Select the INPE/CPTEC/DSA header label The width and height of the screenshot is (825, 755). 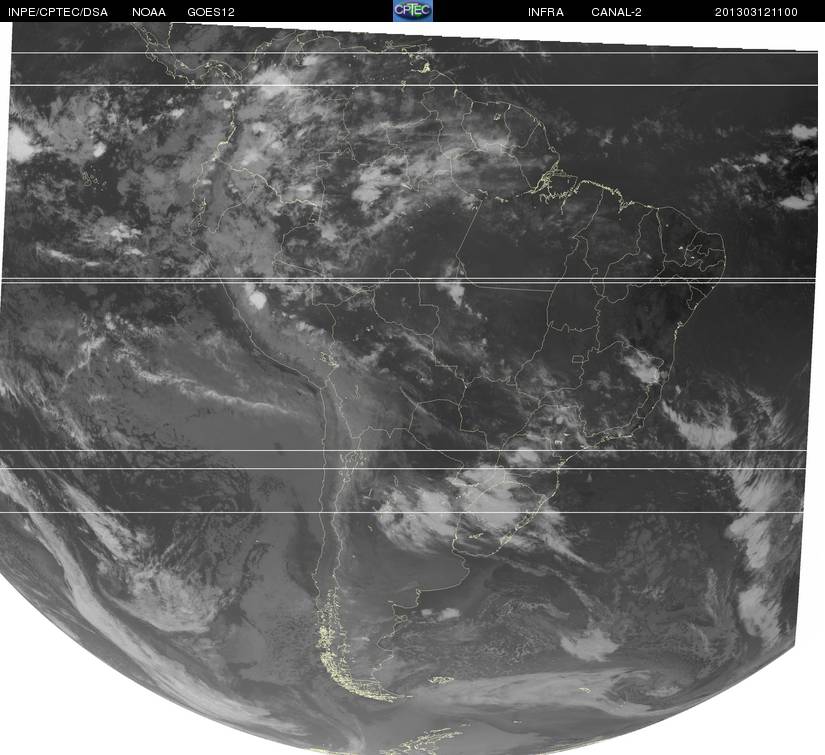58,12
